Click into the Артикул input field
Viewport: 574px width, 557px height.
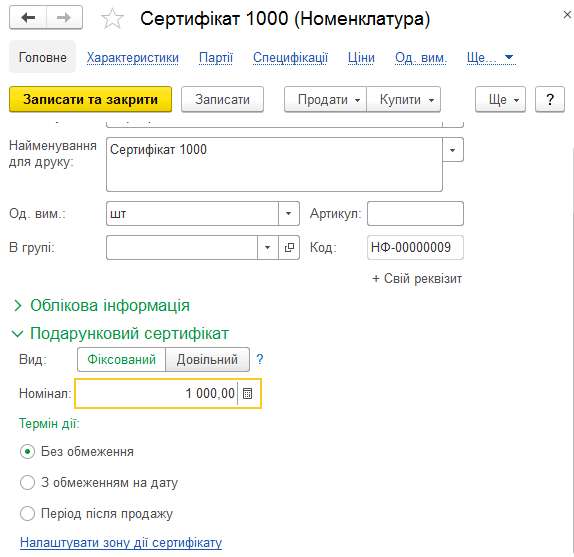coord(415,213)
